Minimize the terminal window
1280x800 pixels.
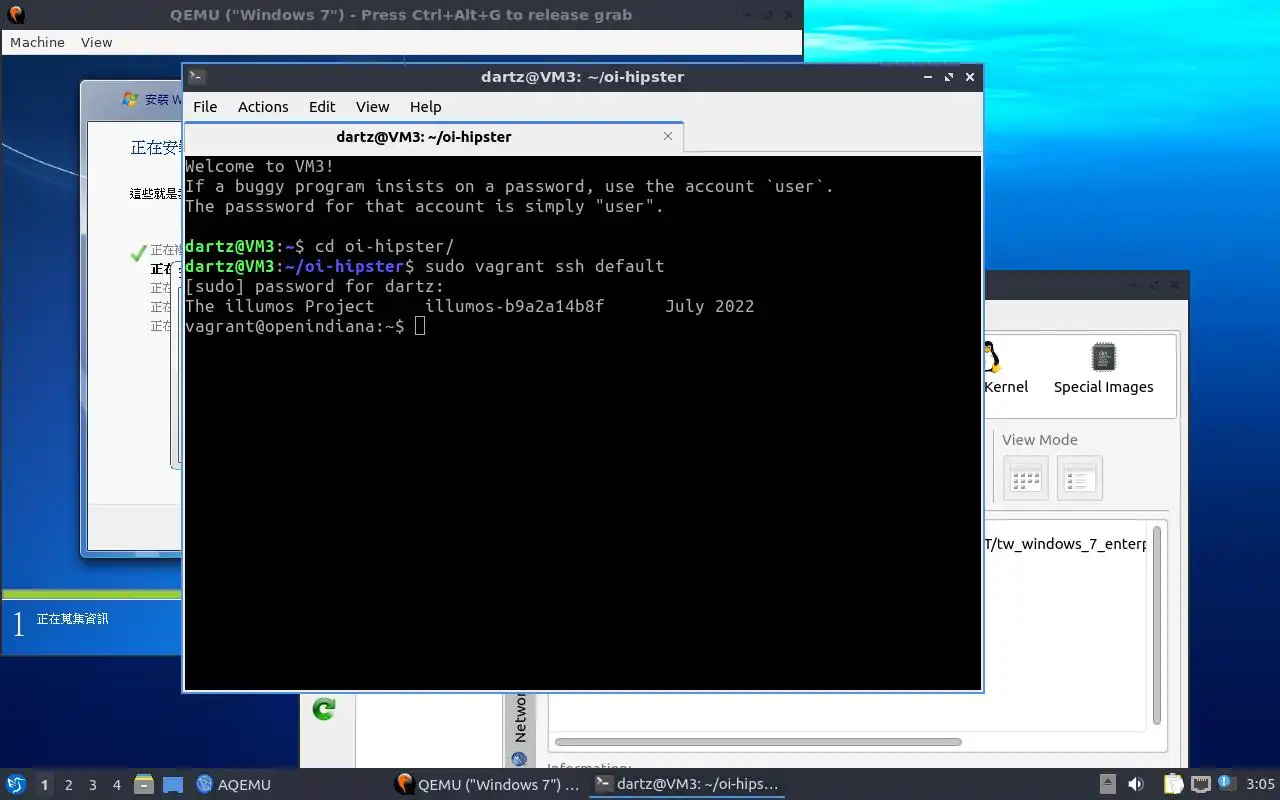coord(928,77)
